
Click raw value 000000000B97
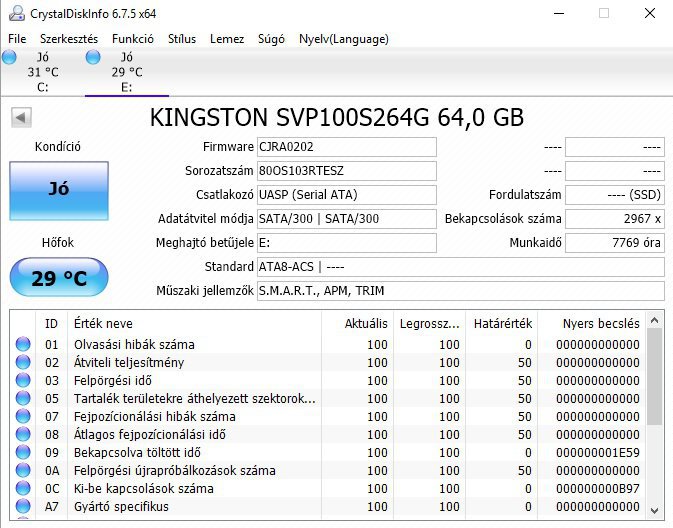598,489
